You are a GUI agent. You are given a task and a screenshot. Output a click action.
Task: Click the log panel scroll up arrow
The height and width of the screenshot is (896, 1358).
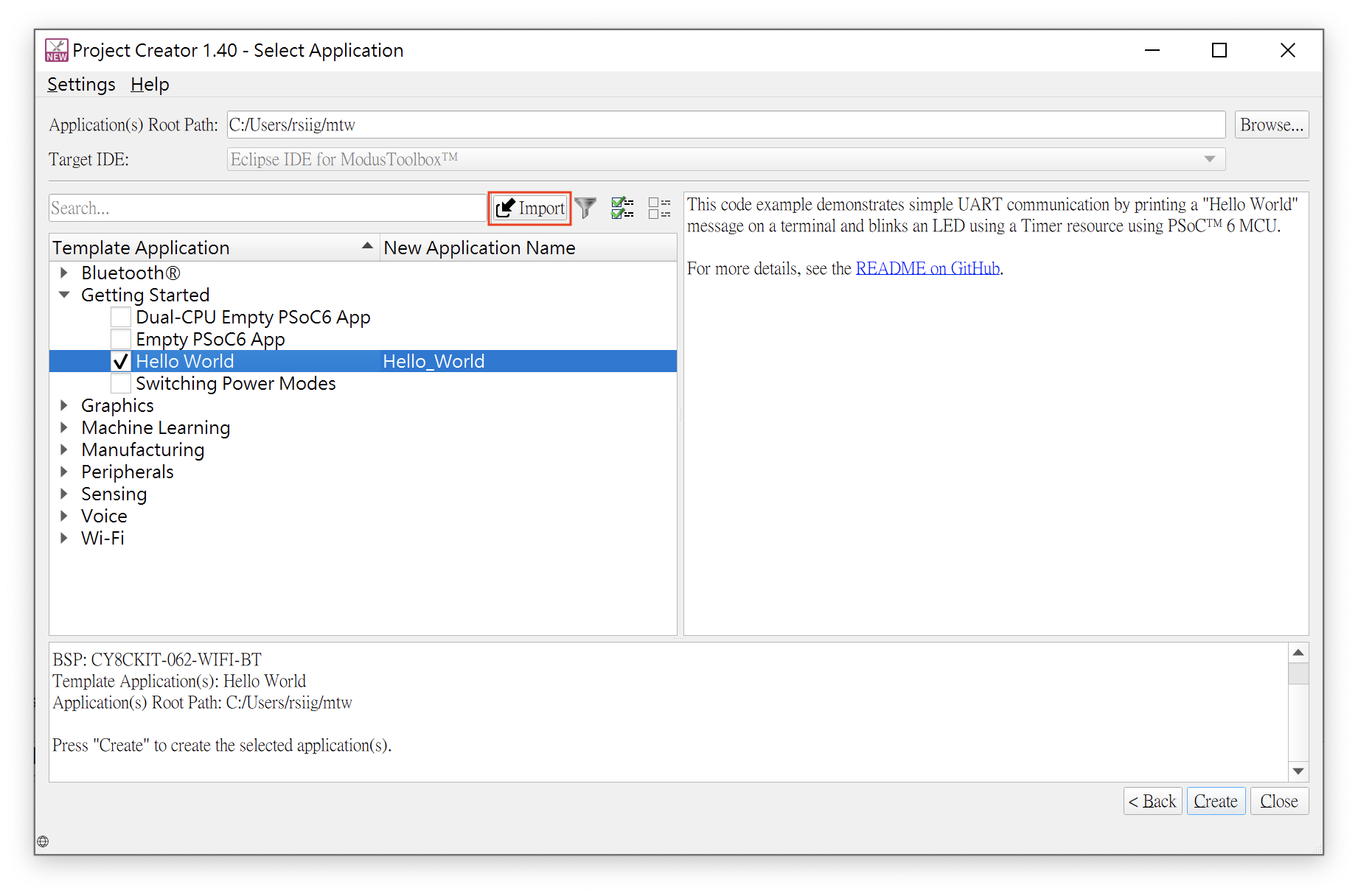[x=1298, y=653]
